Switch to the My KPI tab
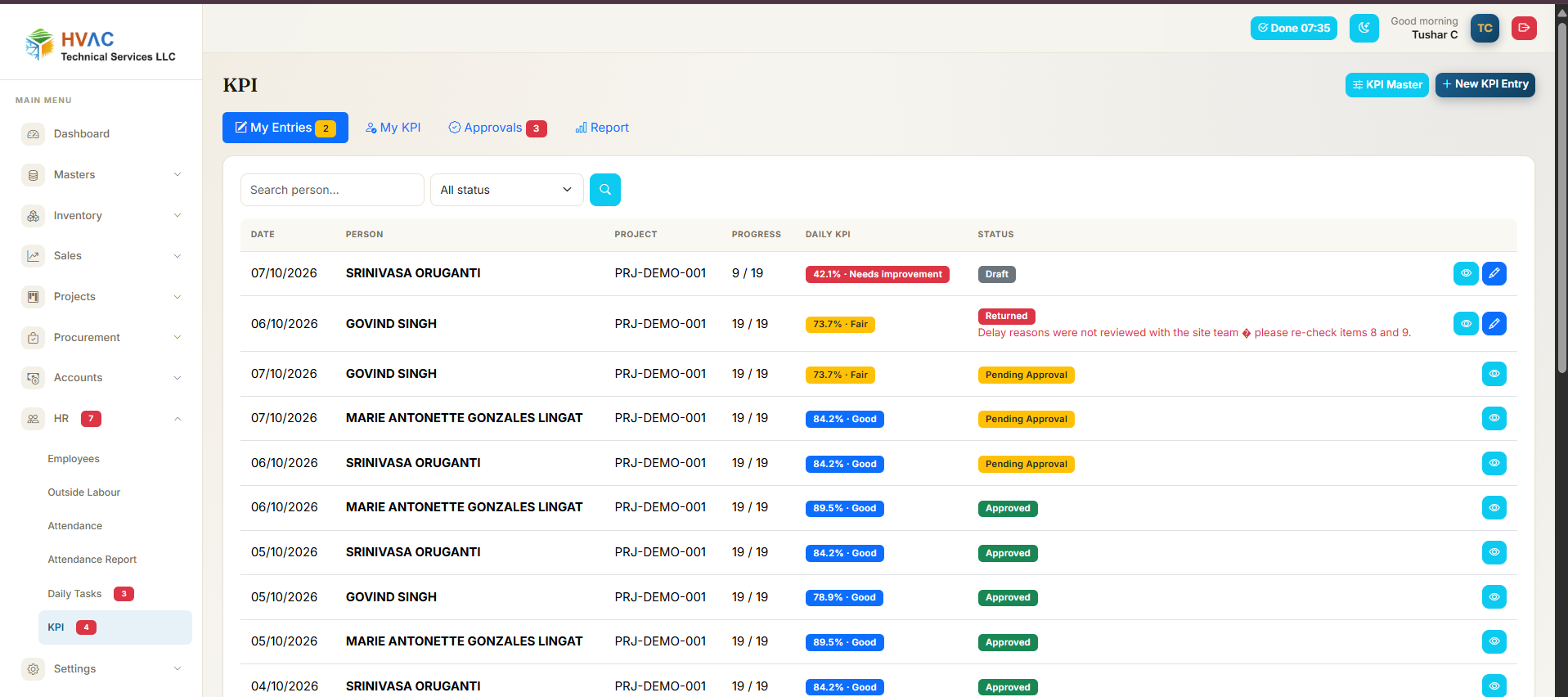Image resolution: width=1568 pixels, height=697 pixels. [x=393, y=128]
